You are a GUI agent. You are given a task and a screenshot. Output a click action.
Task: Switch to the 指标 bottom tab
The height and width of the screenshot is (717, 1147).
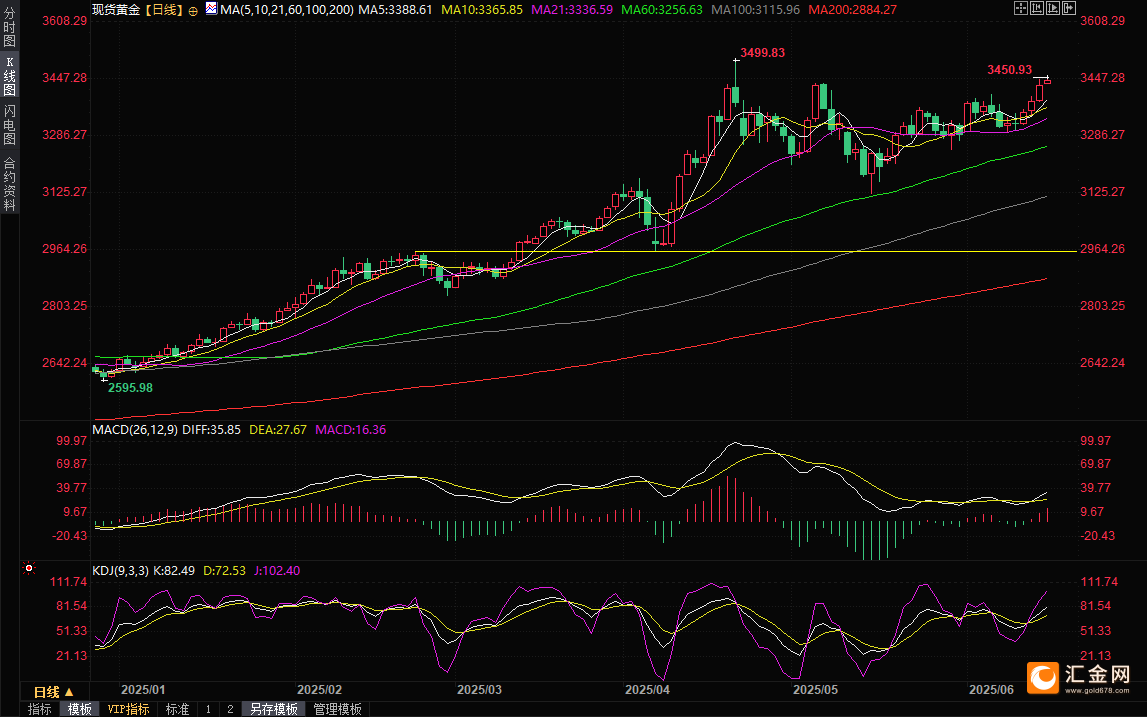click(40, 709)
